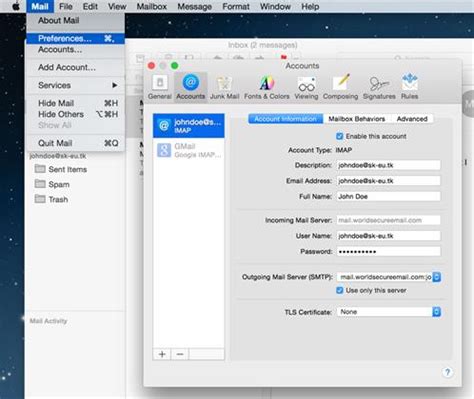
Task: Open the Help menu
Action: (310, 6)
